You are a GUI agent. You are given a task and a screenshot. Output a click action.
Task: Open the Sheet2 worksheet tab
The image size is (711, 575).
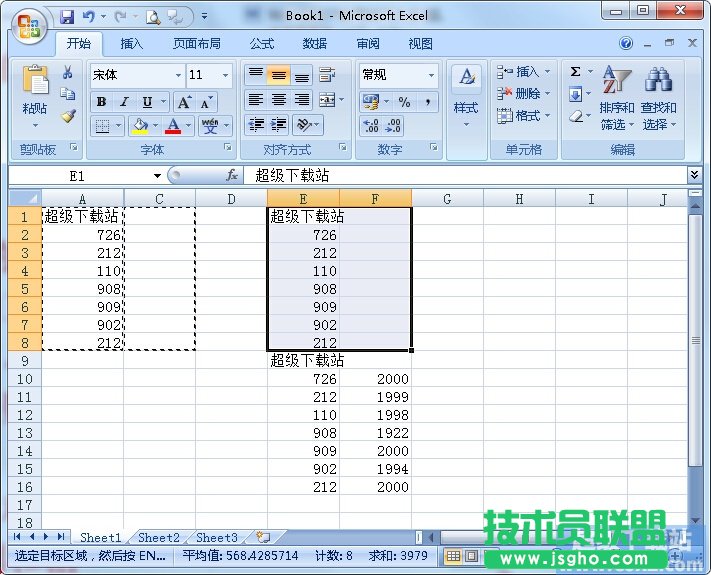click(159, 537)
